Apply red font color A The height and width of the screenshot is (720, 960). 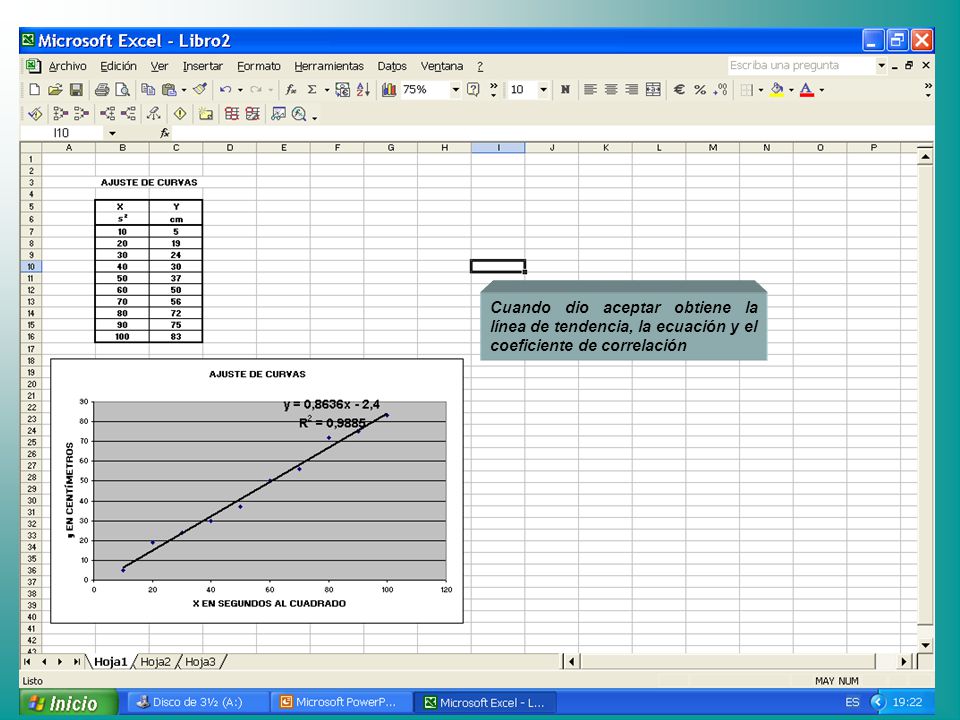[807, 90]
